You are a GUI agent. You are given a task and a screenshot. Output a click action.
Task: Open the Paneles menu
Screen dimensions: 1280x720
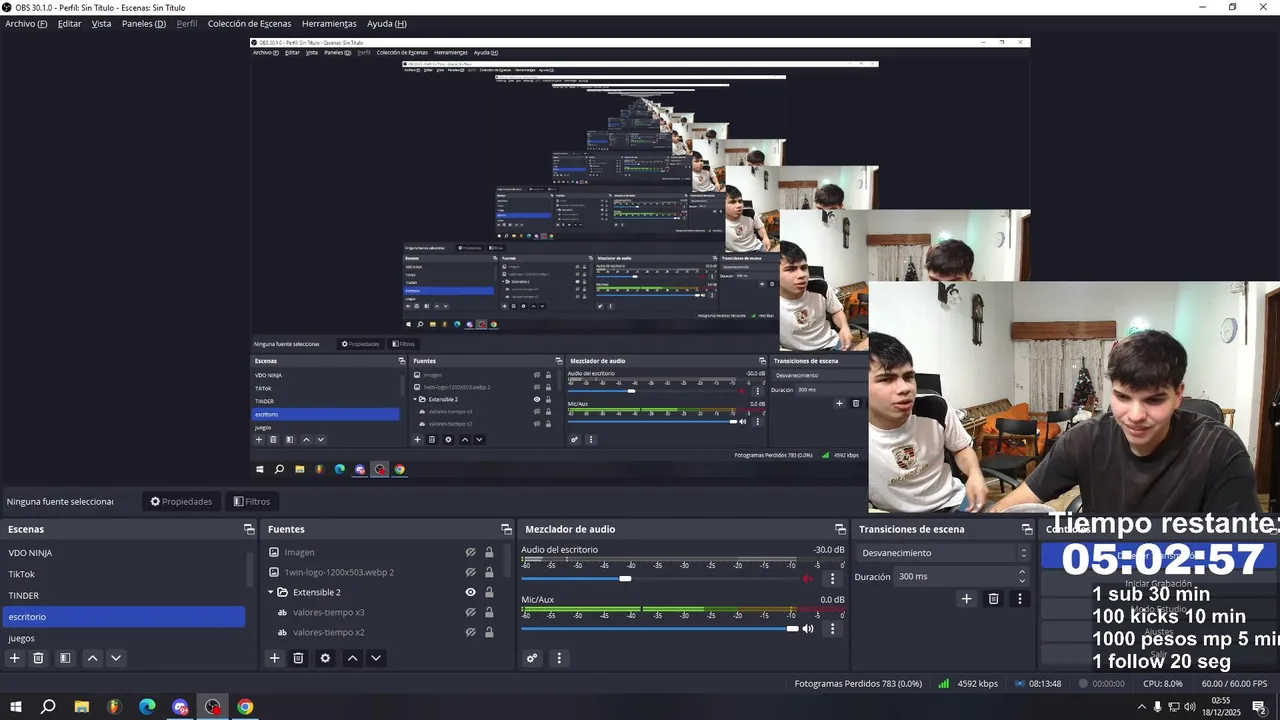[144, 23]
